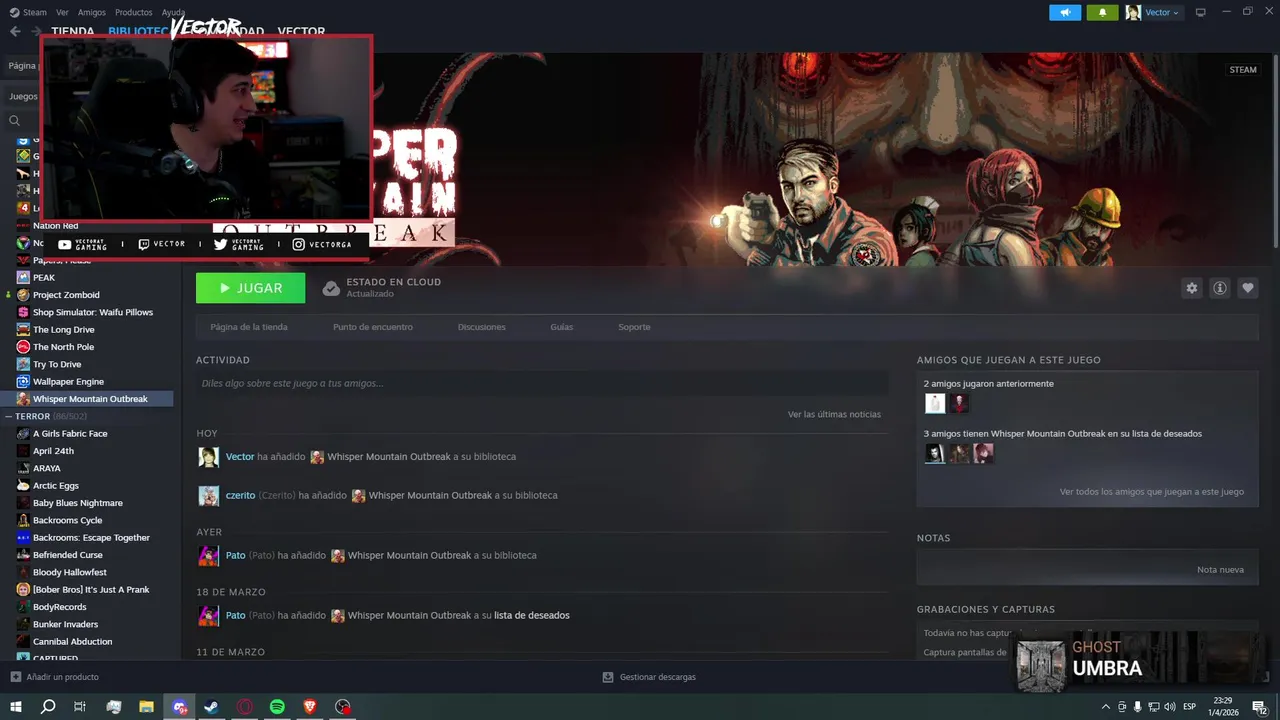Image resolution: width=1280 pixels, height=720 pixels.
Task: Click the library search magnifier icon
Action: point(14,121)
